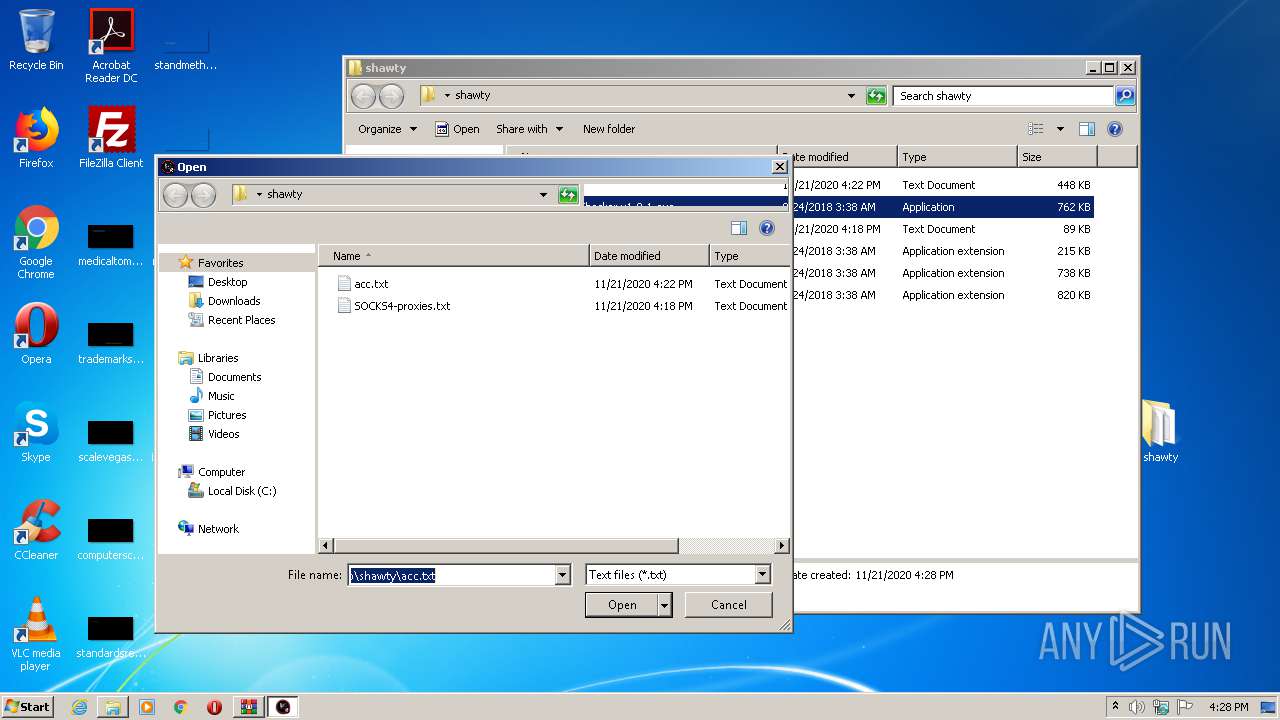Viewport: 1280px width, 720px height.
Task: Show the preview pane in shawty window
Action: point(1087,129)
